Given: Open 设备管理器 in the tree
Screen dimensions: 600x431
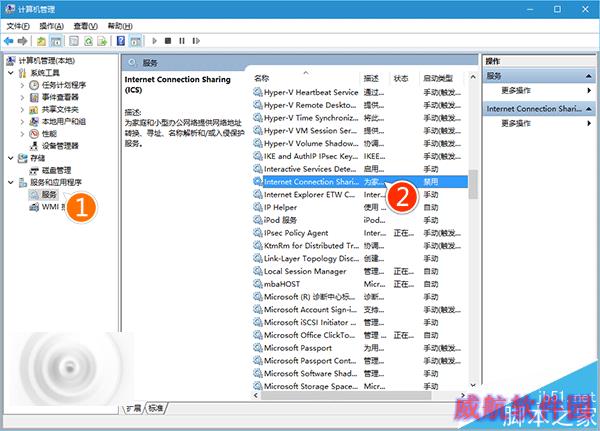Looking at the screenshot, I should pyautogui.click(x=60, y=146).
